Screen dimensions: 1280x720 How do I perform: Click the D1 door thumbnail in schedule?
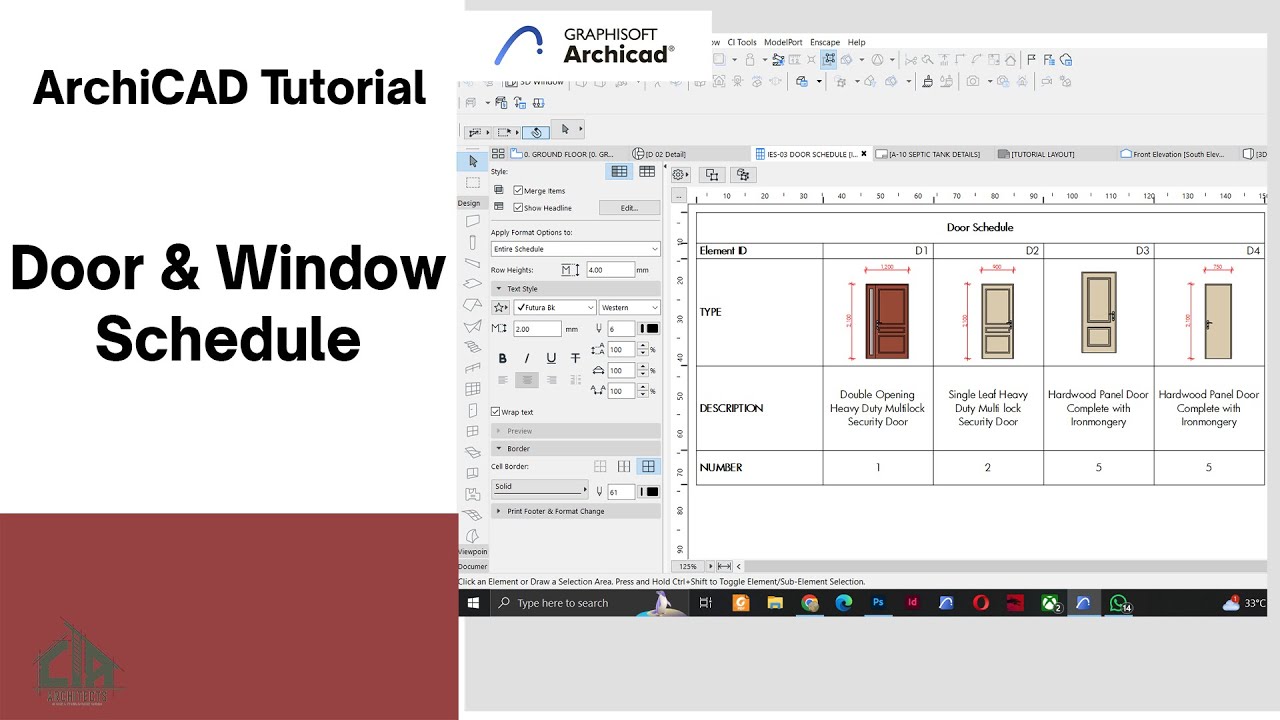click(x=886, y=320)
